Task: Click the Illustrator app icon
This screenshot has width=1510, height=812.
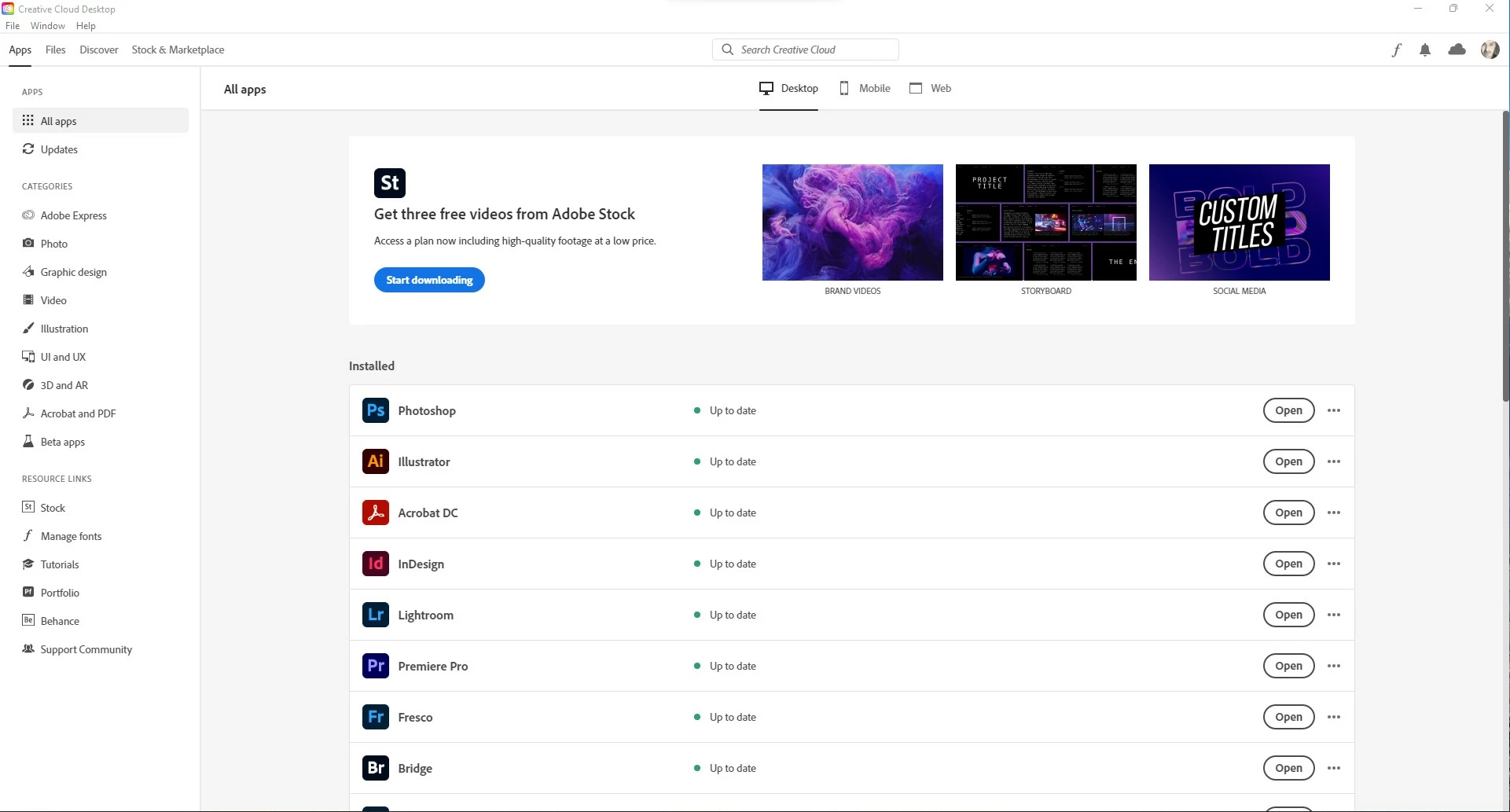Action: click(x=376, y=461)
